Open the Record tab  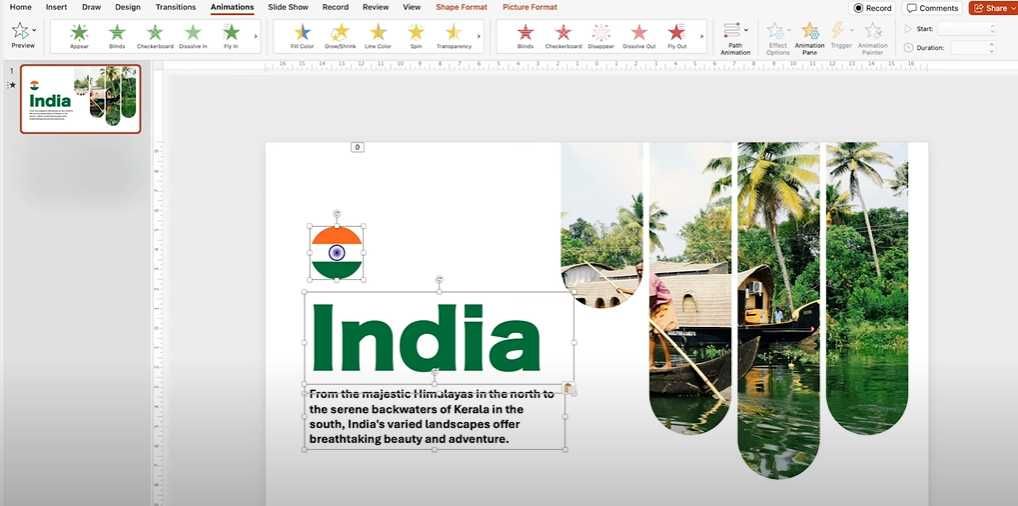tap(335, 7)
